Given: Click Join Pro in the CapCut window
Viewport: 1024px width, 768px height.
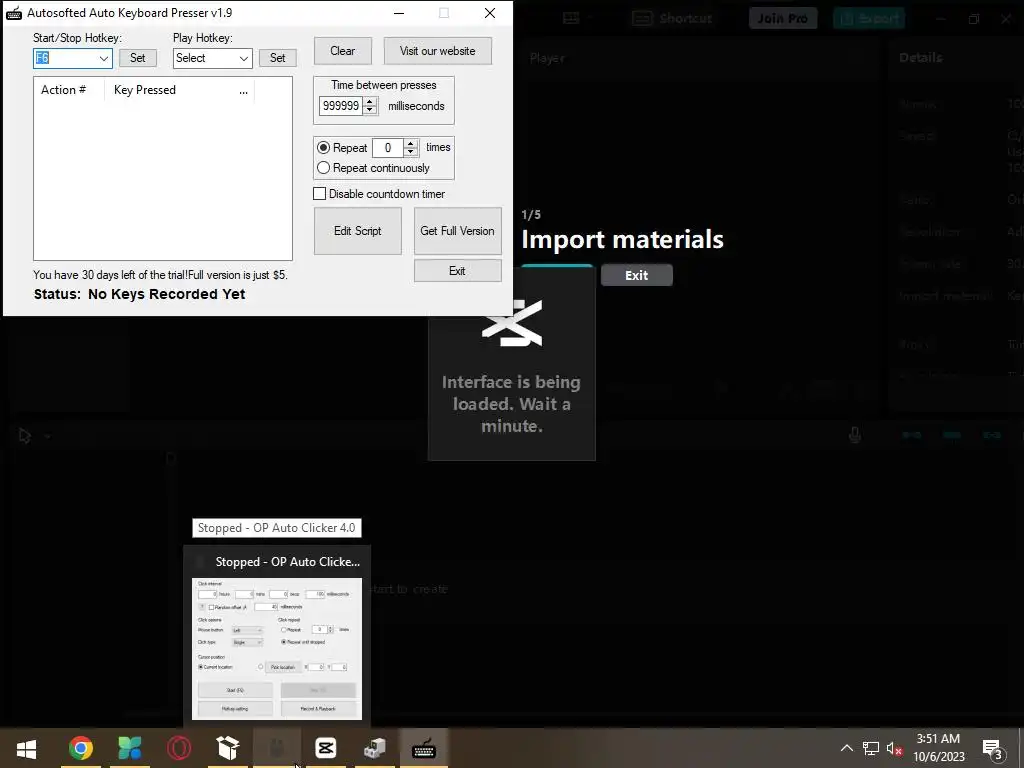Looking at the screenshot, I should (x=783, y=18).
